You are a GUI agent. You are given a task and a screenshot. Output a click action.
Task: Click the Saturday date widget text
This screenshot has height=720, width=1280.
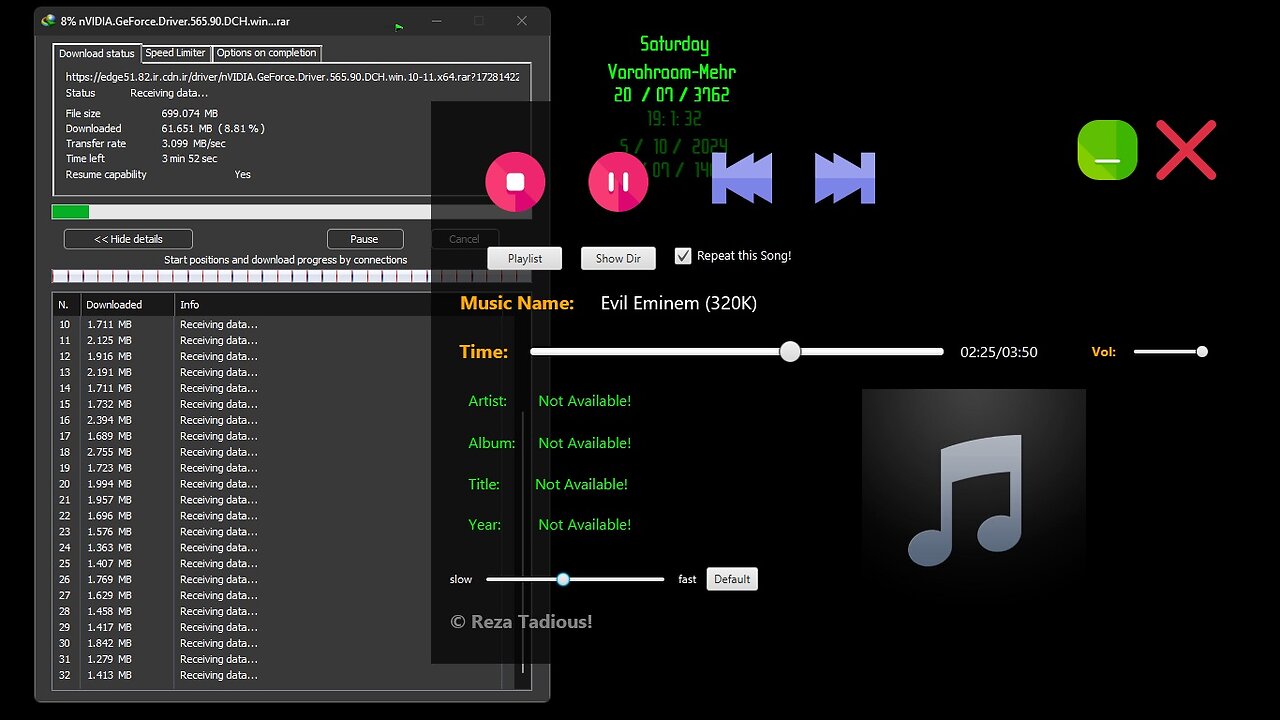(674, 44)
